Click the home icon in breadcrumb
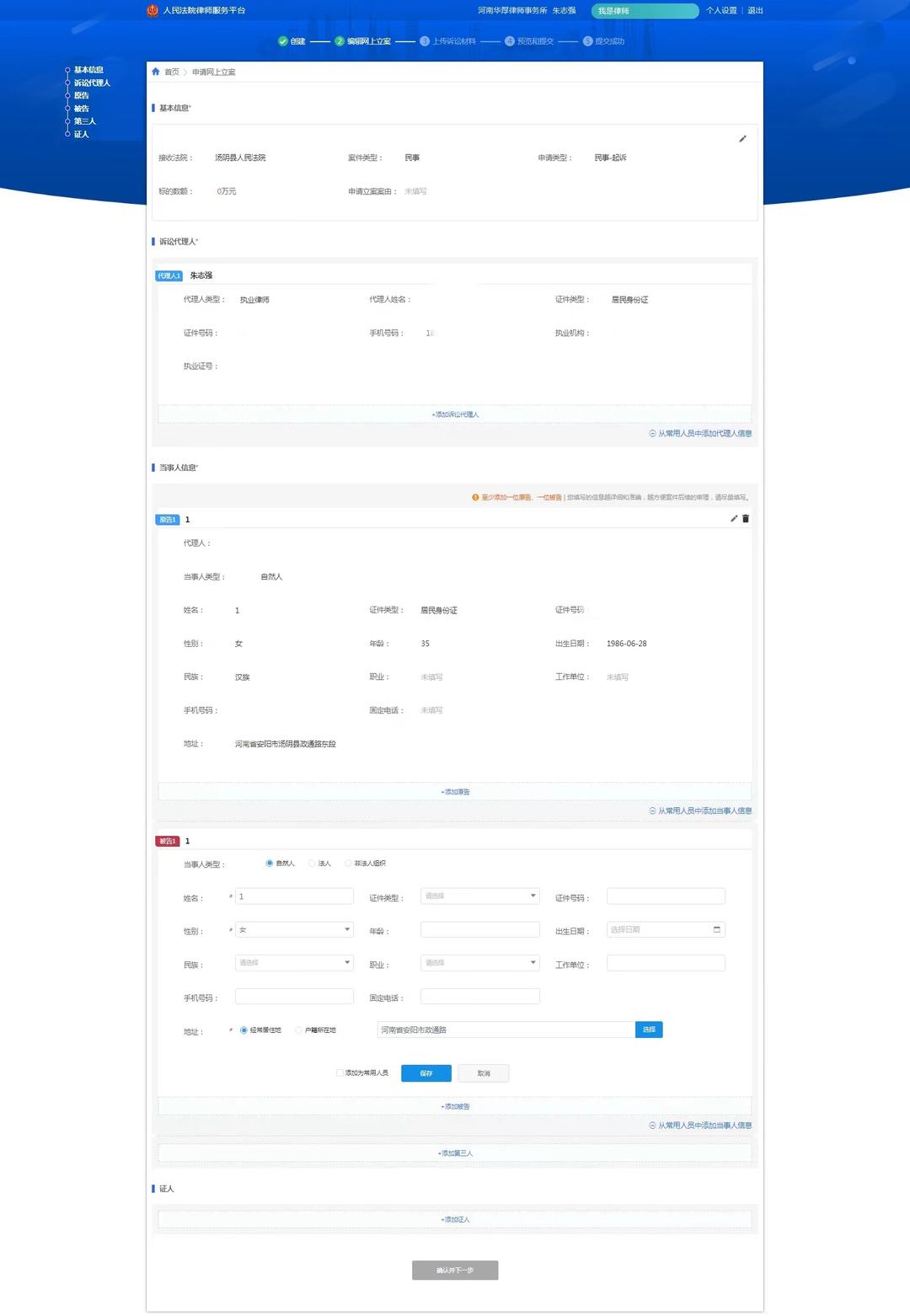The image size is (910, 1316). click(156, 72)
